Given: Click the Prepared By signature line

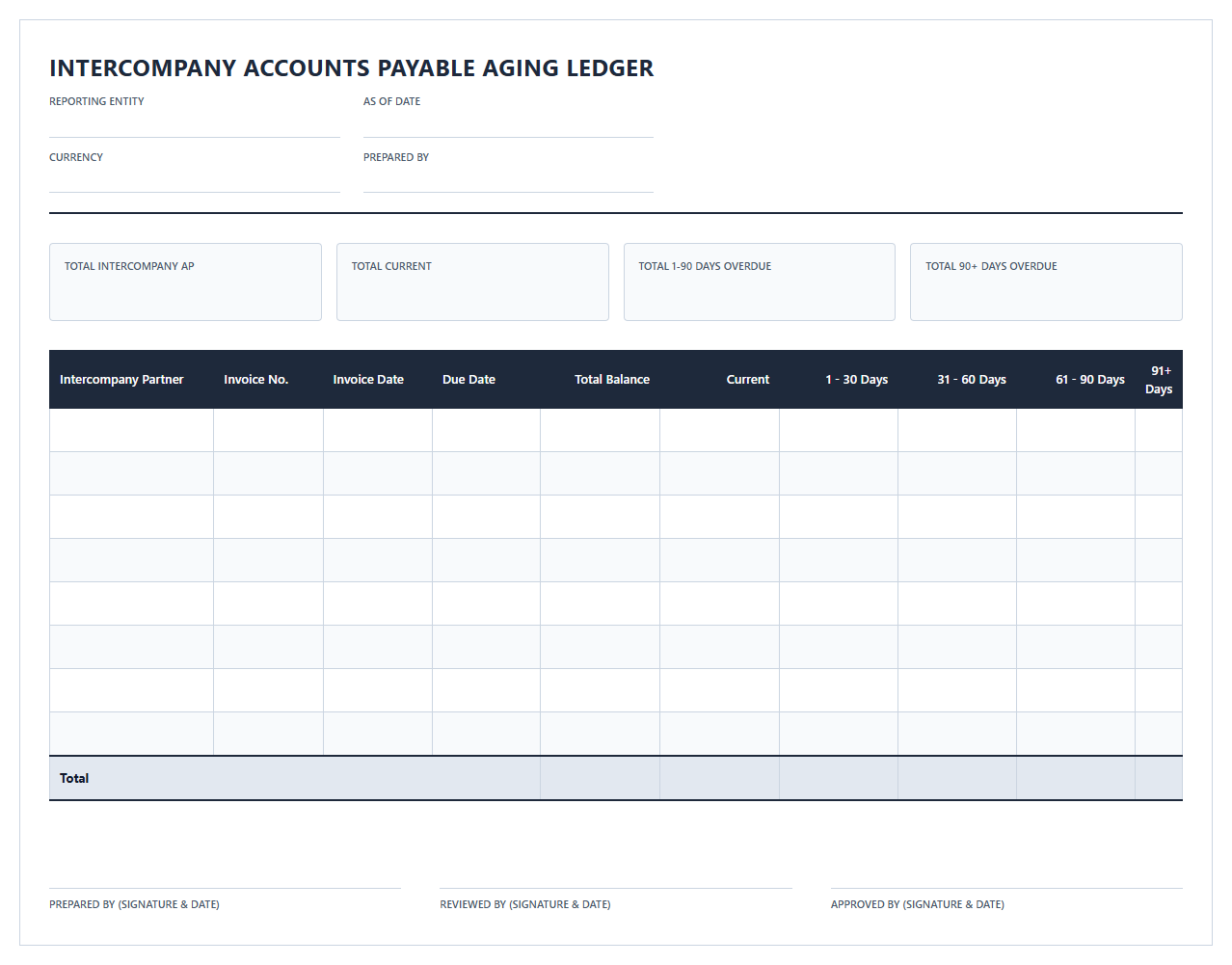Looking at the screenshot, I should pyautogui.click(x=225, y=888).
